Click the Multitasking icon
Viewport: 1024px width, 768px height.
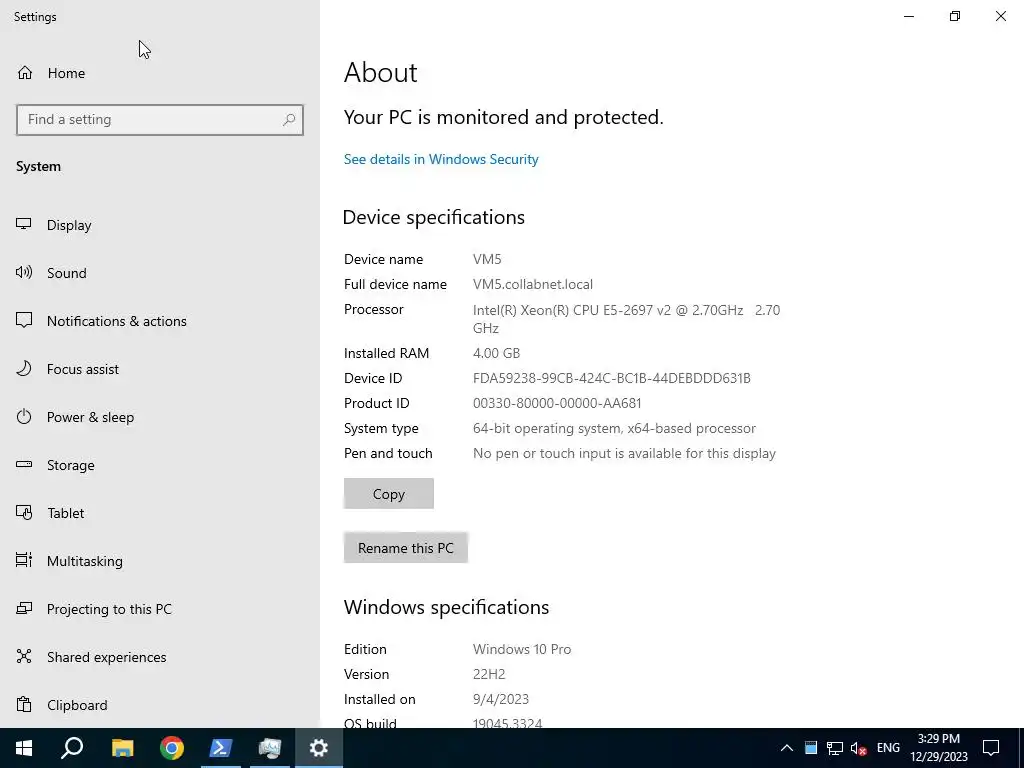(x=24, y=560)
